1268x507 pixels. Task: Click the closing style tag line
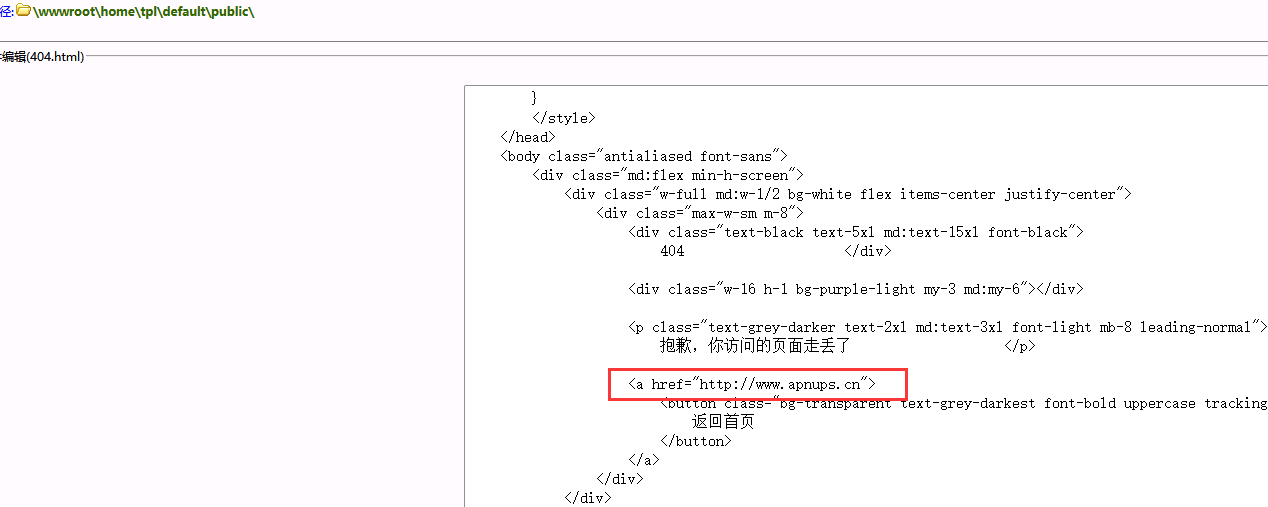563,118
